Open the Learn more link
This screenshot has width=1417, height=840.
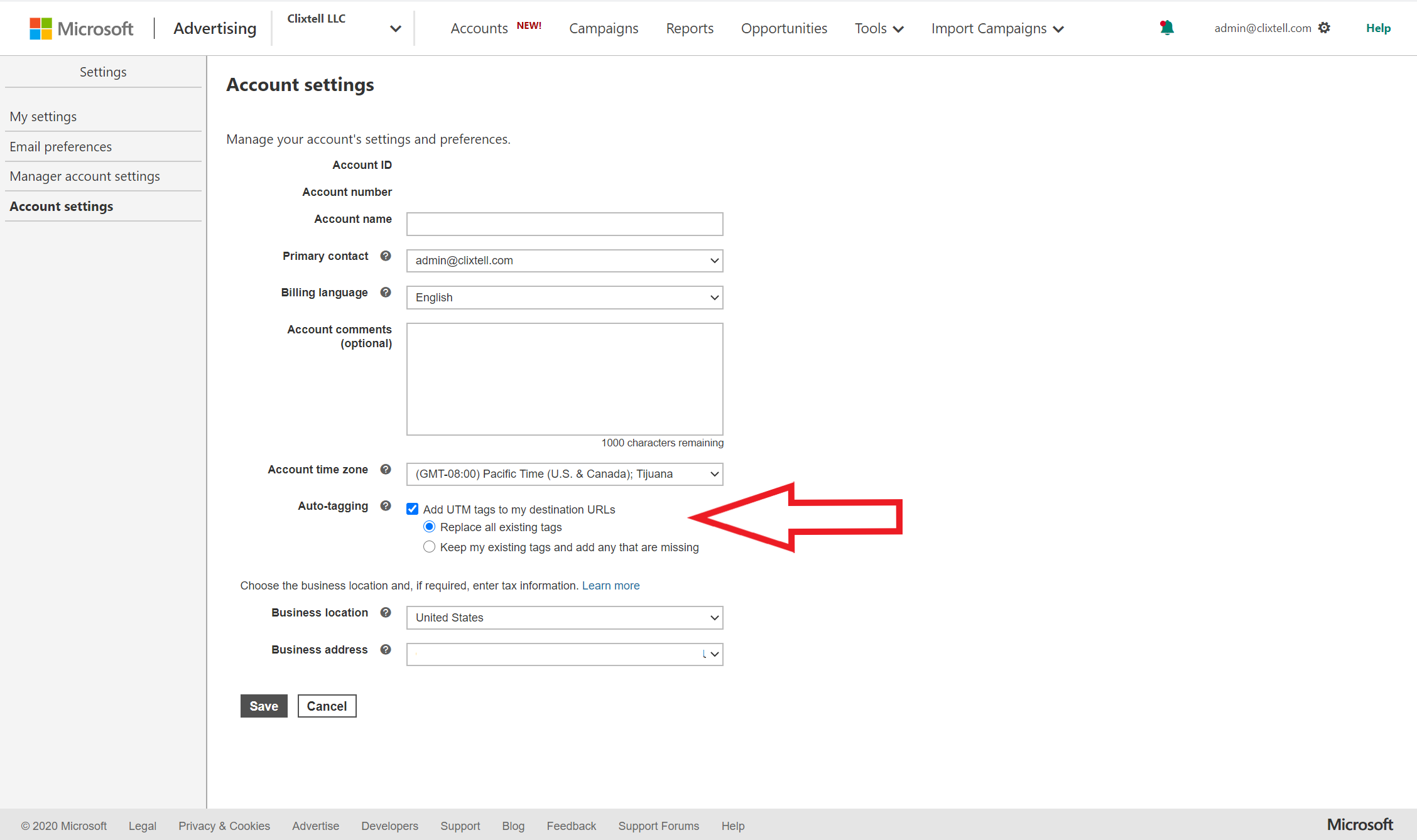(611, 585)
